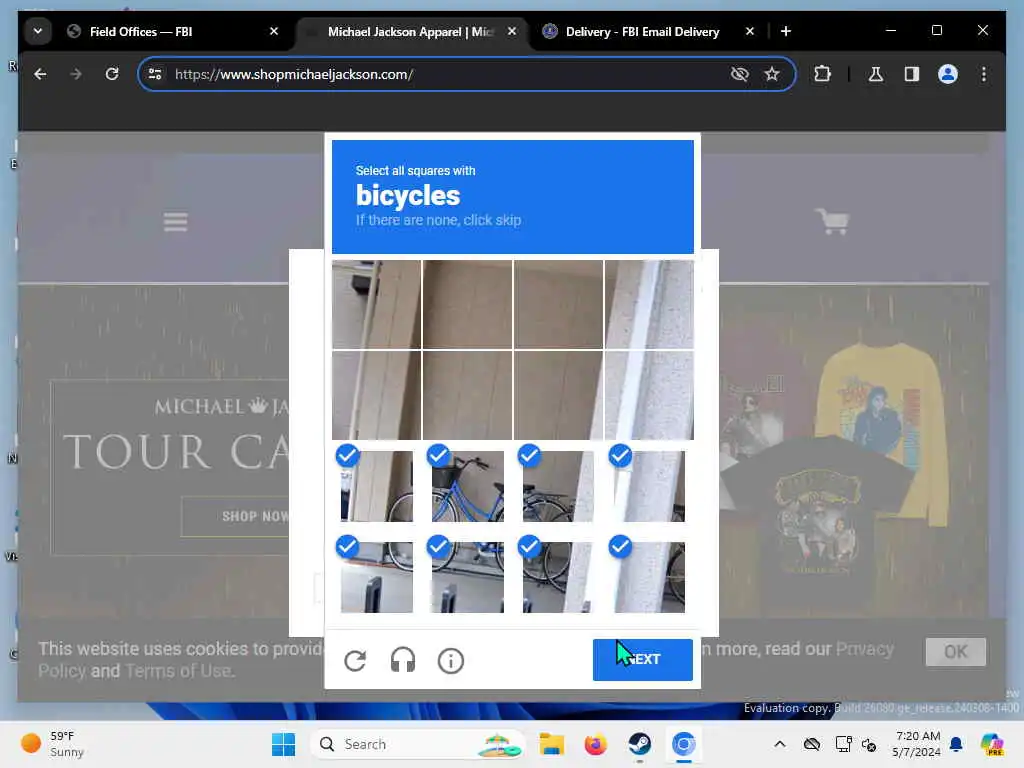This screenshot has height=768, width=1024.
Task: Uncheck bottom-row tile with wheel above bollard
Action: click(x=376, y=577)
